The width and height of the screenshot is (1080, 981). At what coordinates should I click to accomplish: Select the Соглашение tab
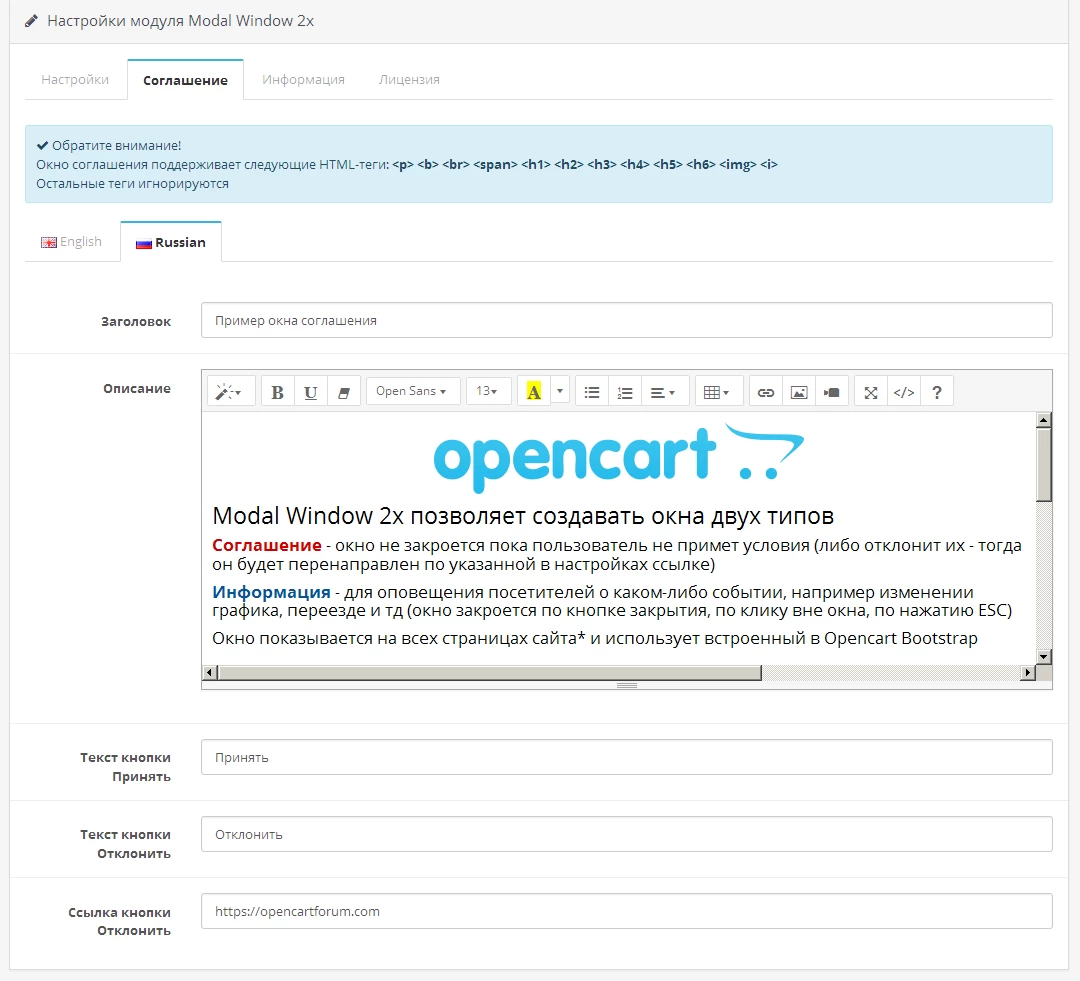coord(185,80)
